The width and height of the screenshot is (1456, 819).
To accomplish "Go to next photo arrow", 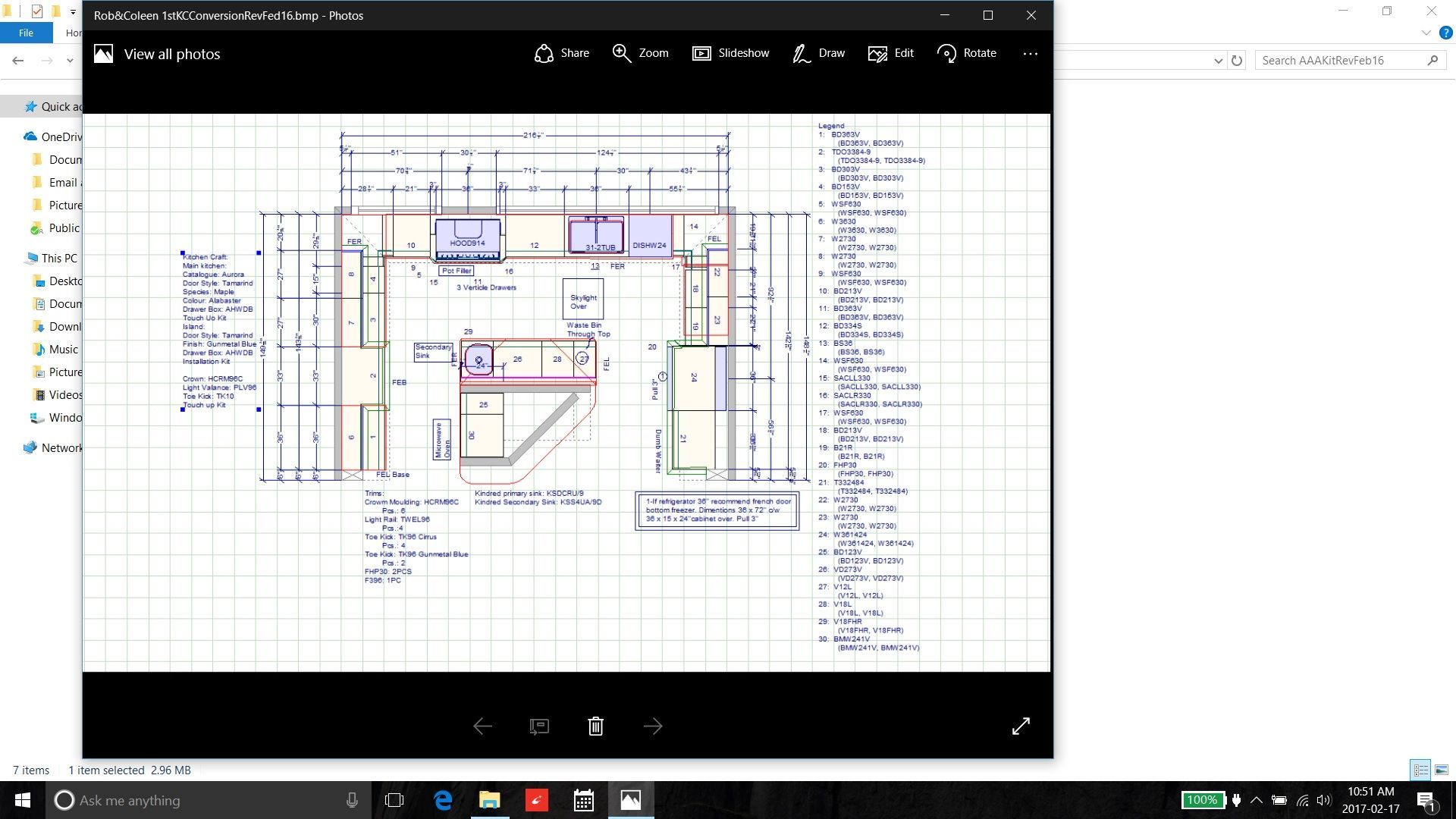I will click(652, 726).
